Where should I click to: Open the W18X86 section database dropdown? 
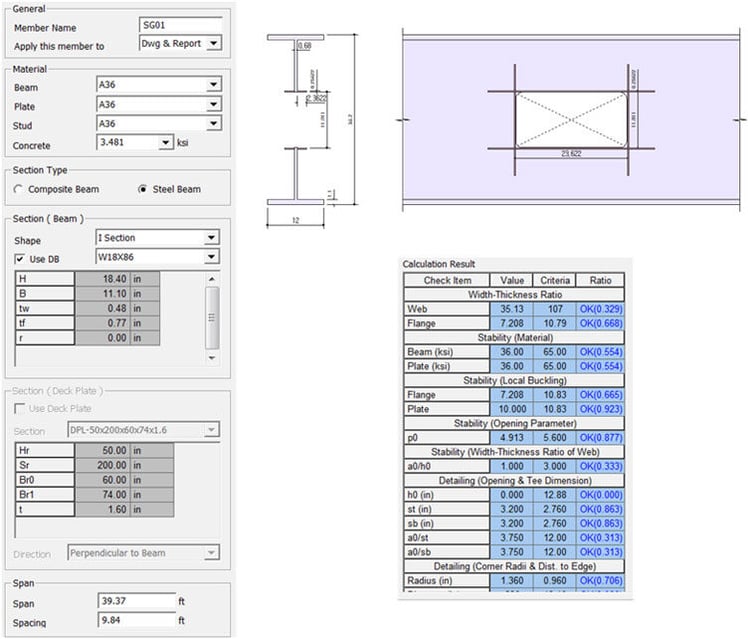pyautogui.click(x=210, y=257)
